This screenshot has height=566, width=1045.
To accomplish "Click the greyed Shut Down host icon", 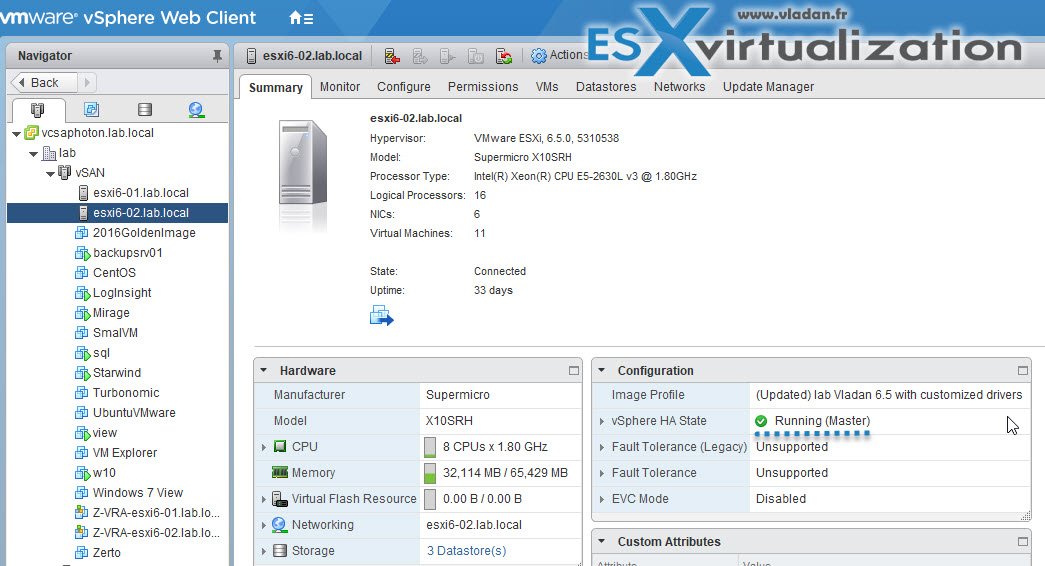I will tap(475, 56).
